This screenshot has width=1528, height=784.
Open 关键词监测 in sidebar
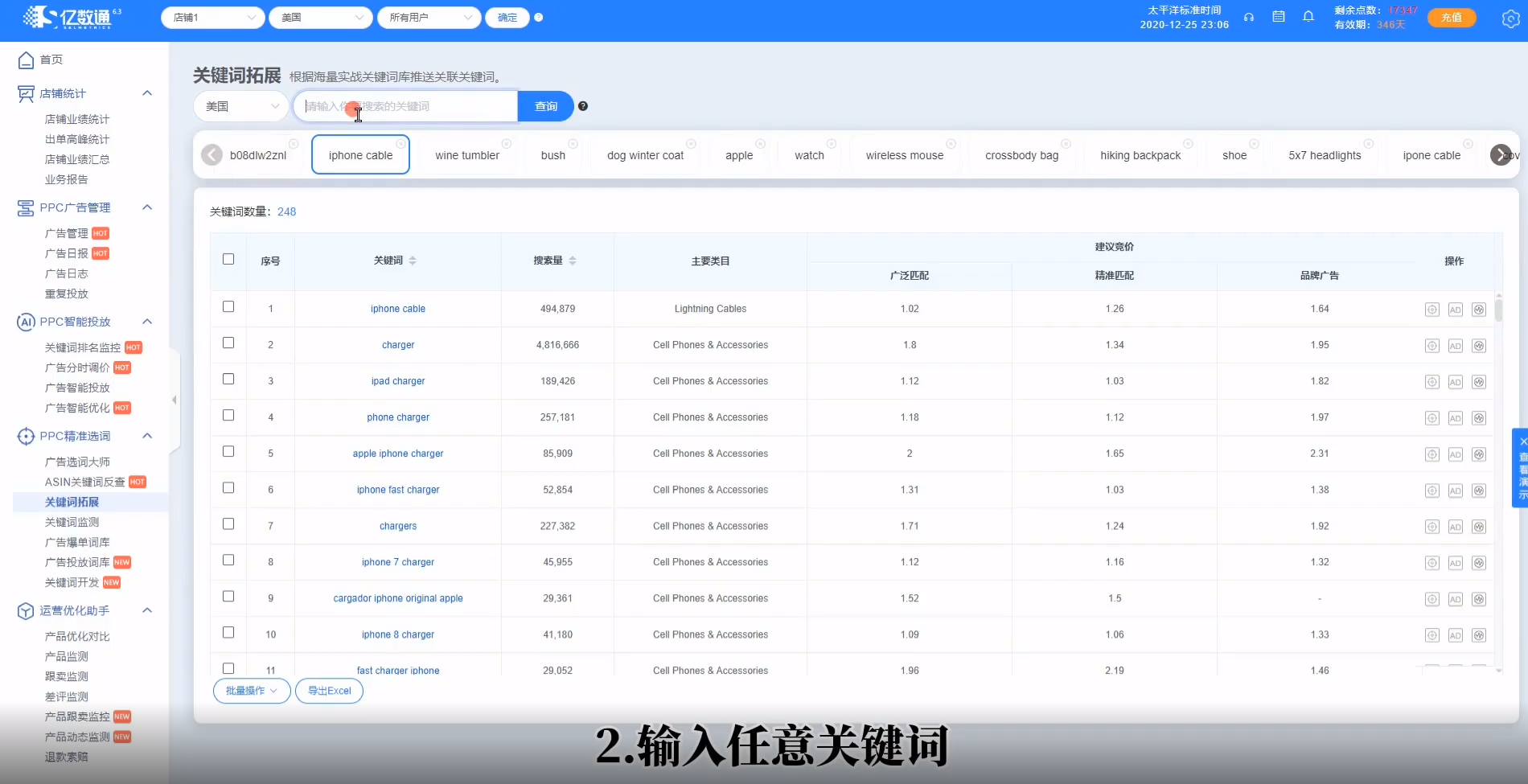(x=72, y=522)
